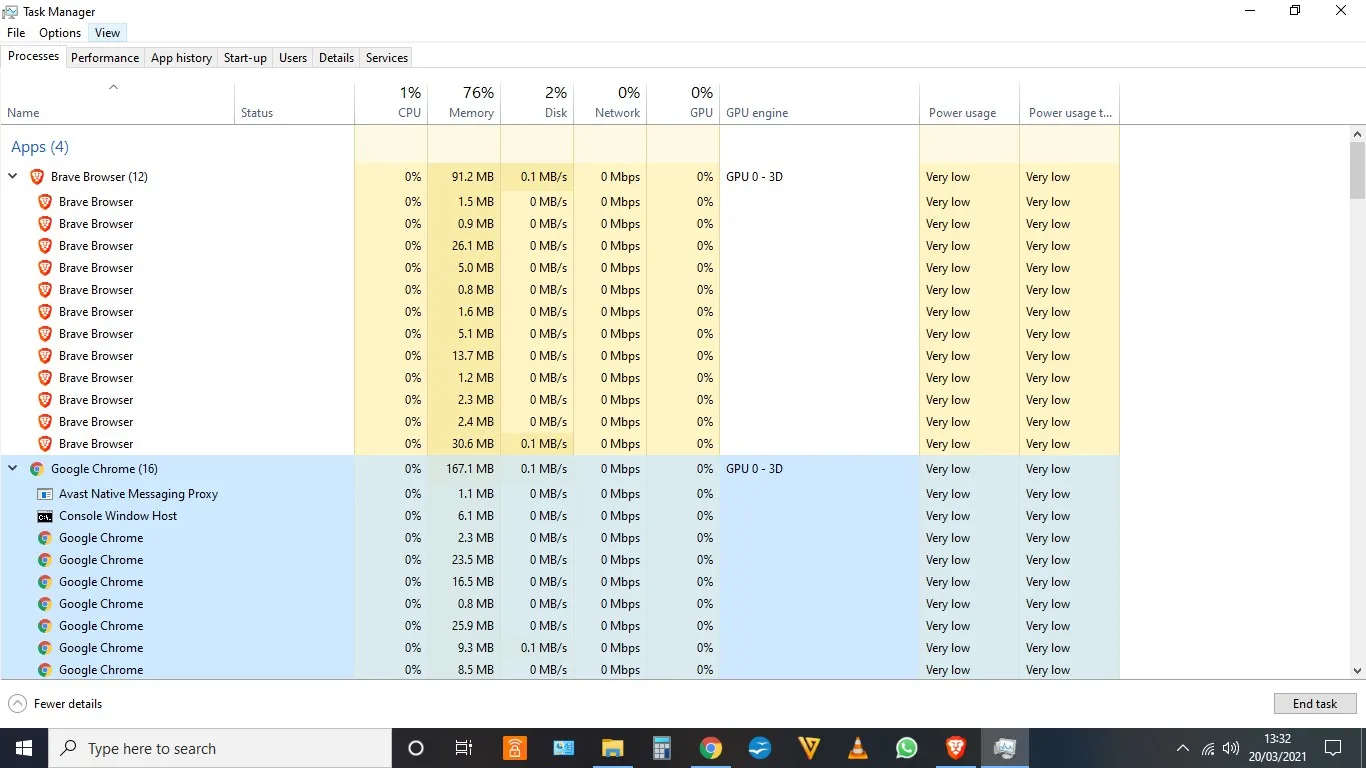Screen dimensions: 1366x768
Task: Sort by the CPU column header
Action: click(x=391, y=102)
